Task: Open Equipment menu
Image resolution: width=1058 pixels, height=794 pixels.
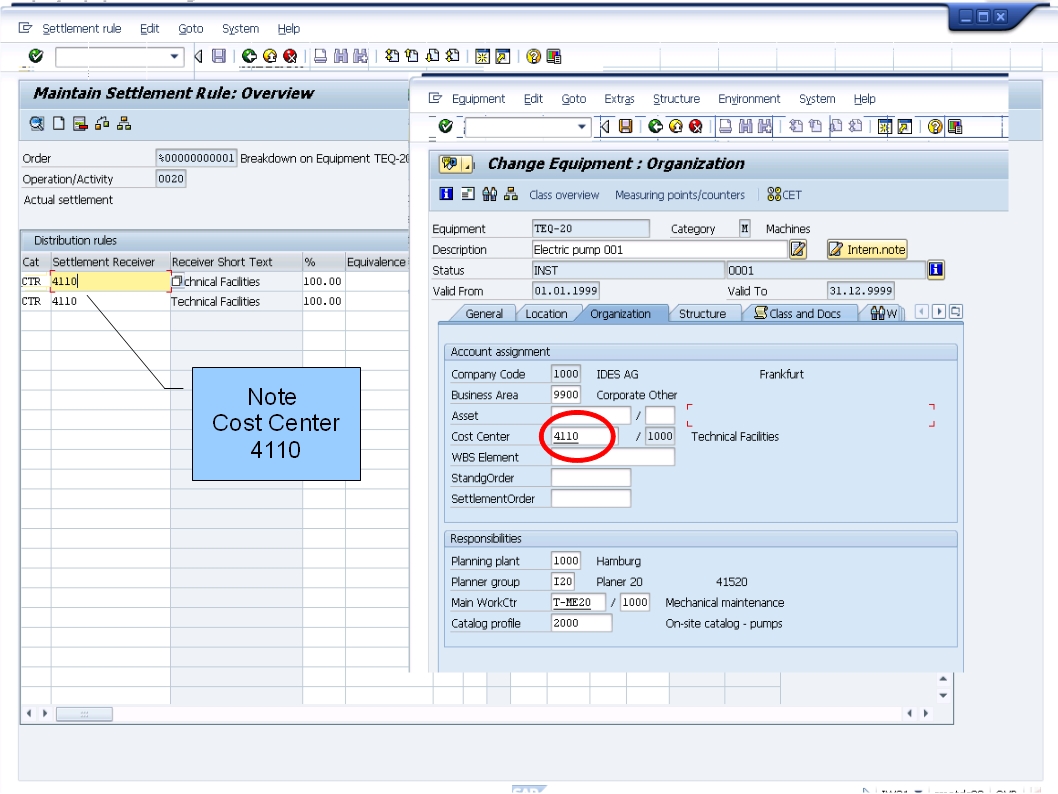Action: pyautogui.click(x=478, y=98)
